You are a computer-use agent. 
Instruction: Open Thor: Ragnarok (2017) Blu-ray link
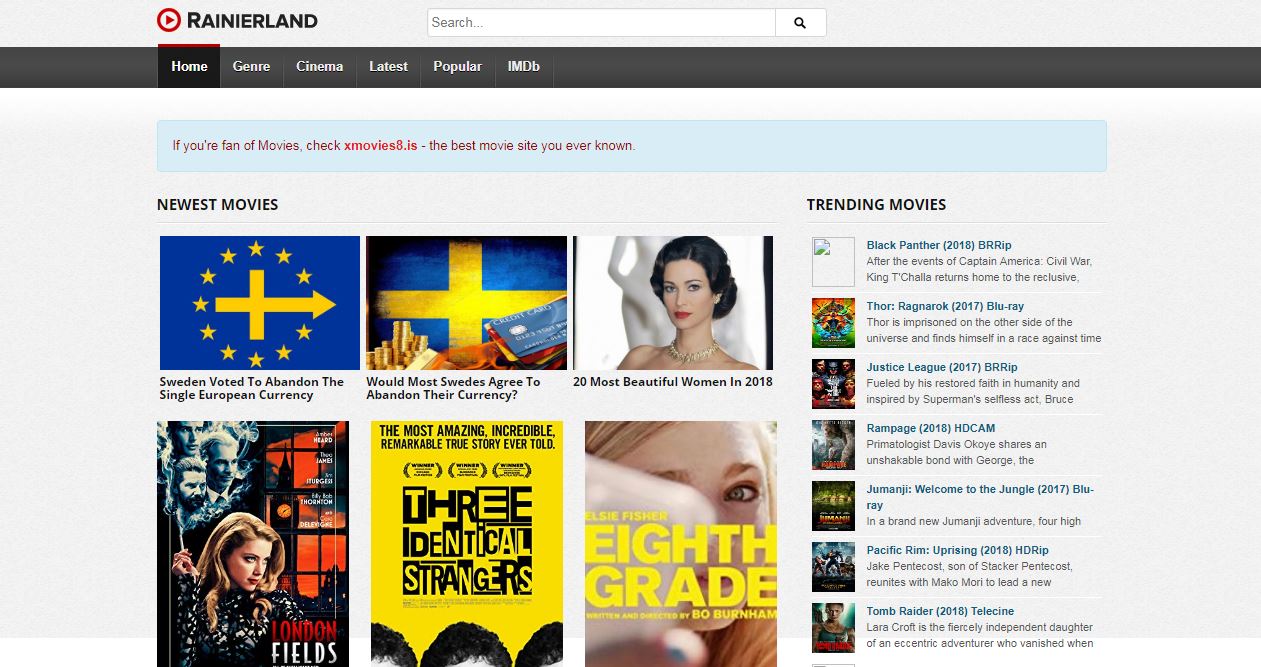(x=945, y=306)
